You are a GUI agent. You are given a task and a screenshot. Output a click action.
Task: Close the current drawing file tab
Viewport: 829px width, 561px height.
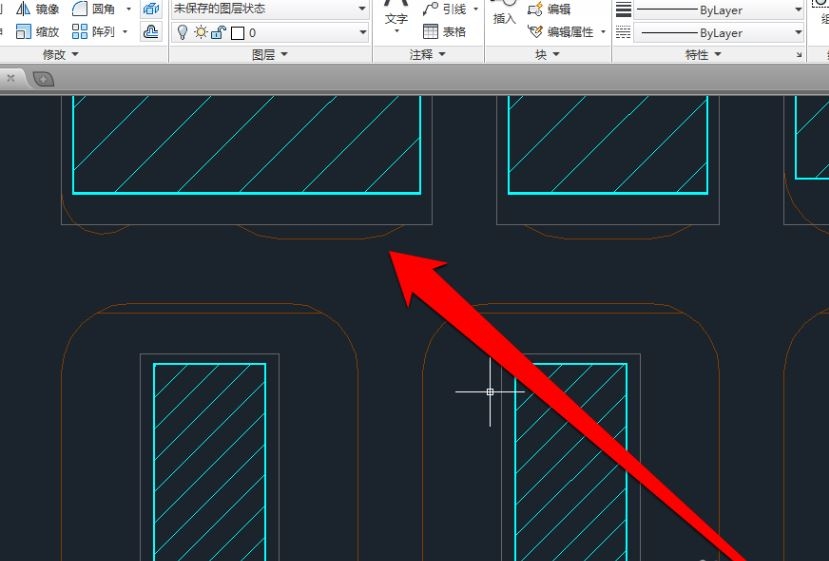click(11, 78)
